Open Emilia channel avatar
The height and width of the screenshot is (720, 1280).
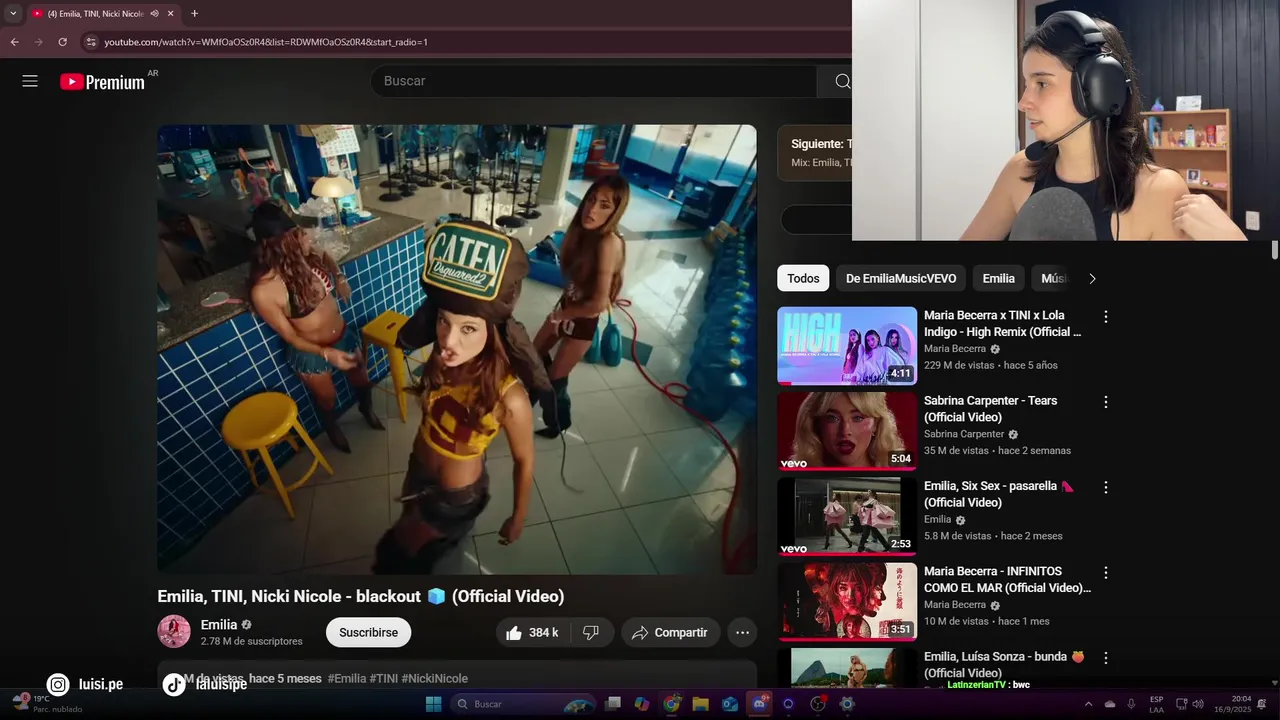tap(174, 632)
